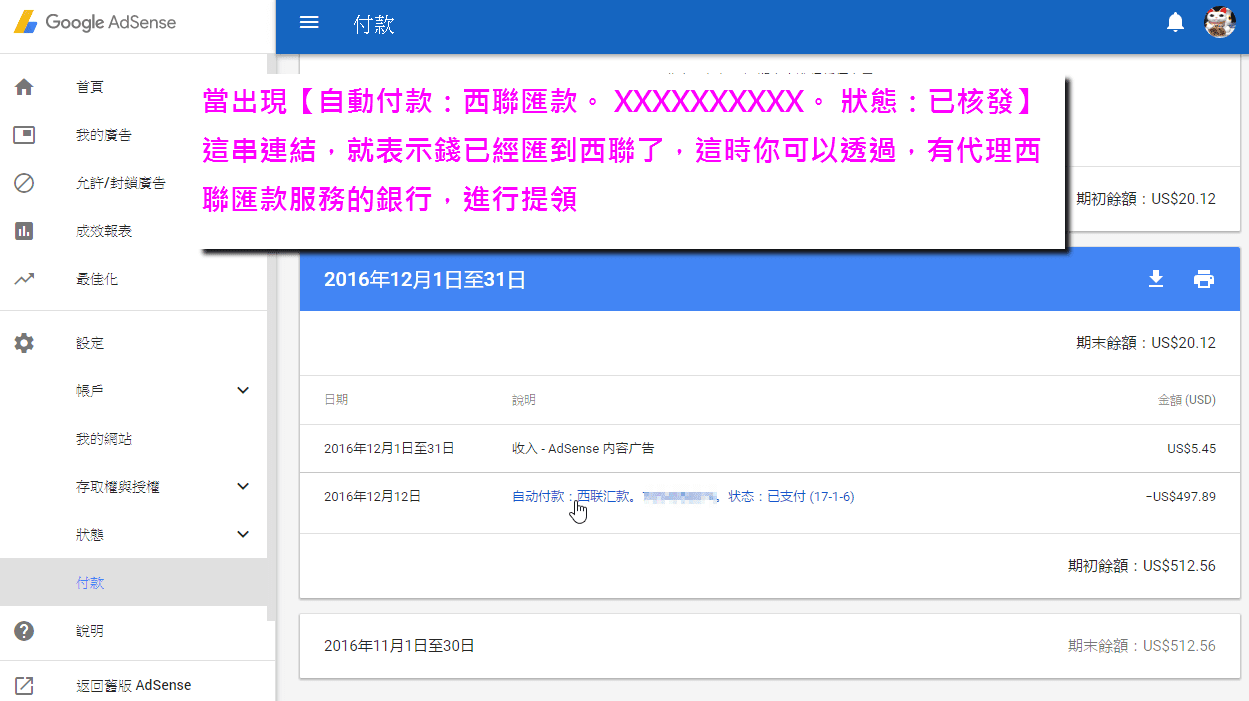Image resolution: width=1249 pixels, height=701 pixels.
Task: Click the 日期 column header
Action: [336, 400]
